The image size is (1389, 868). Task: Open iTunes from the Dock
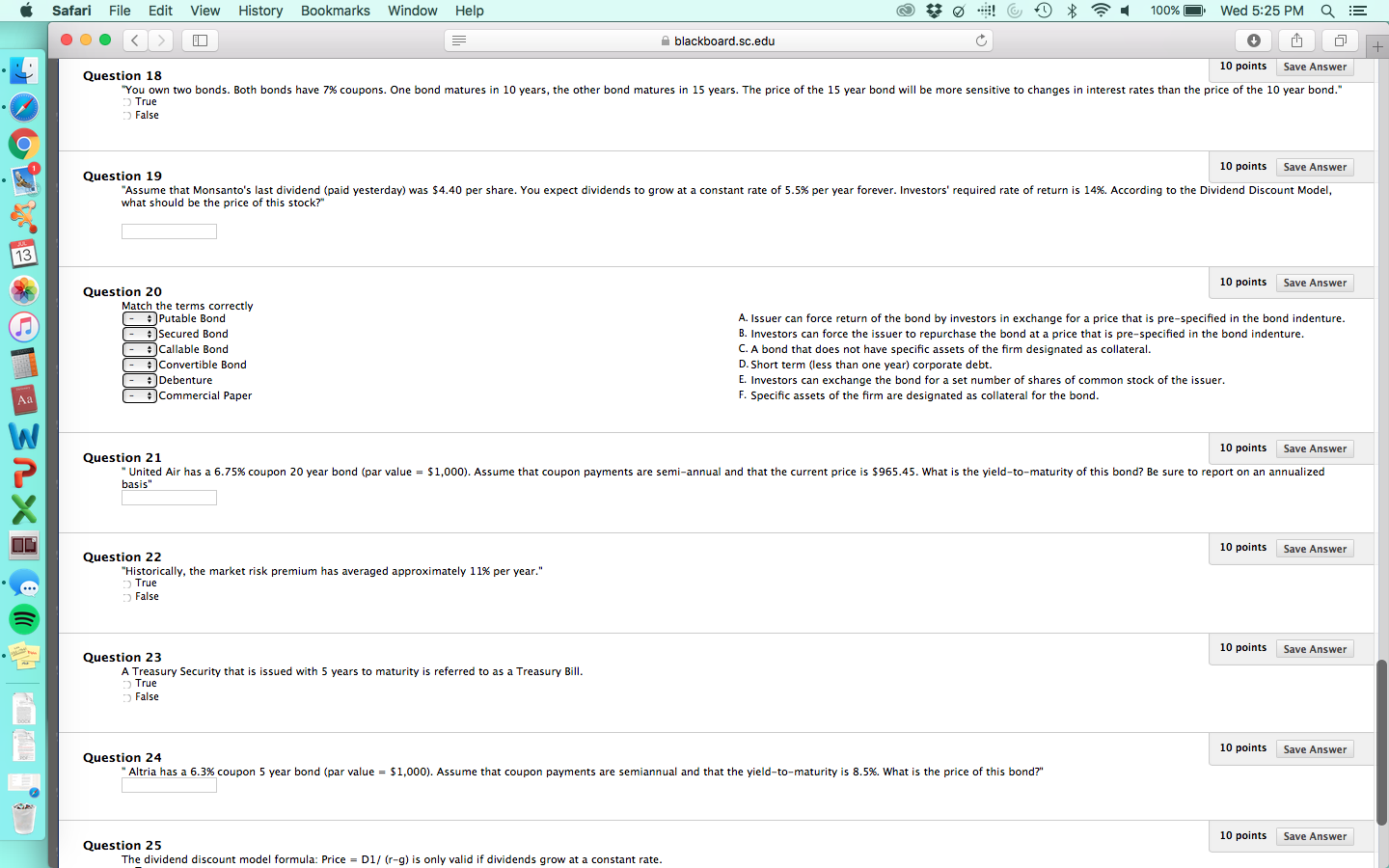[24, 327]
